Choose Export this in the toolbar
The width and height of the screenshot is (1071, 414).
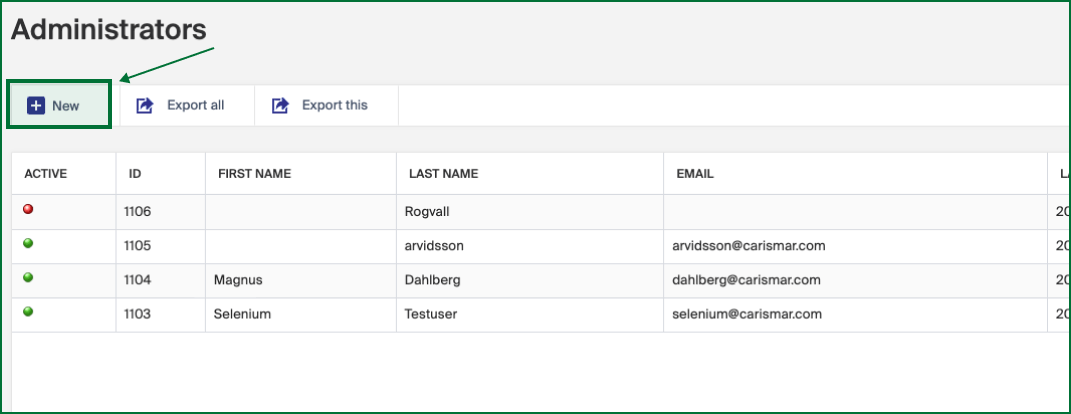point(334,105)
